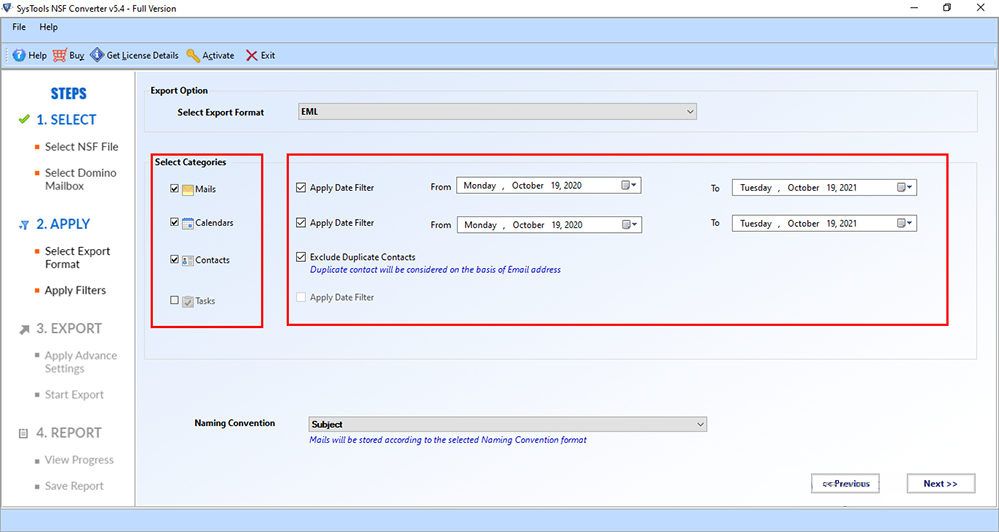
Task: Click Apply Advance Settings step
Action: [81, 362]
